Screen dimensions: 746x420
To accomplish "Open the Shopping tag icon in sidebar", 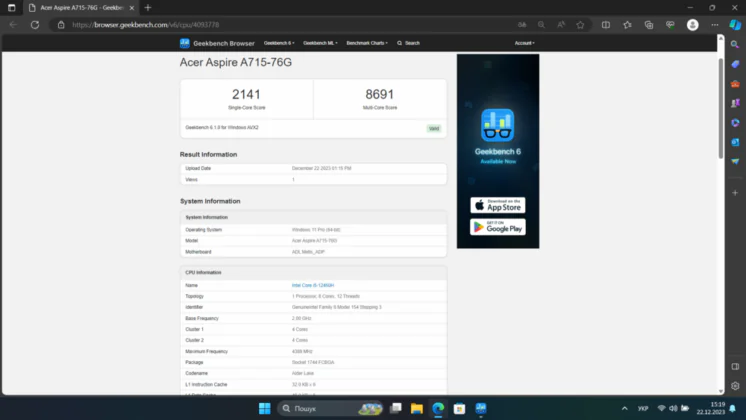I will 735,64.
